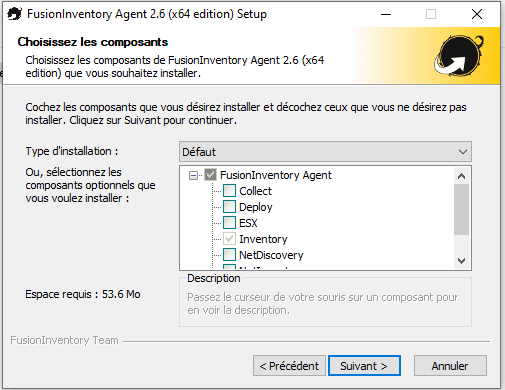Click the dropdown arrow beside Défaut
Image resolution: width=505 pixels, height=390 pixels.
[x=463, y=152]
